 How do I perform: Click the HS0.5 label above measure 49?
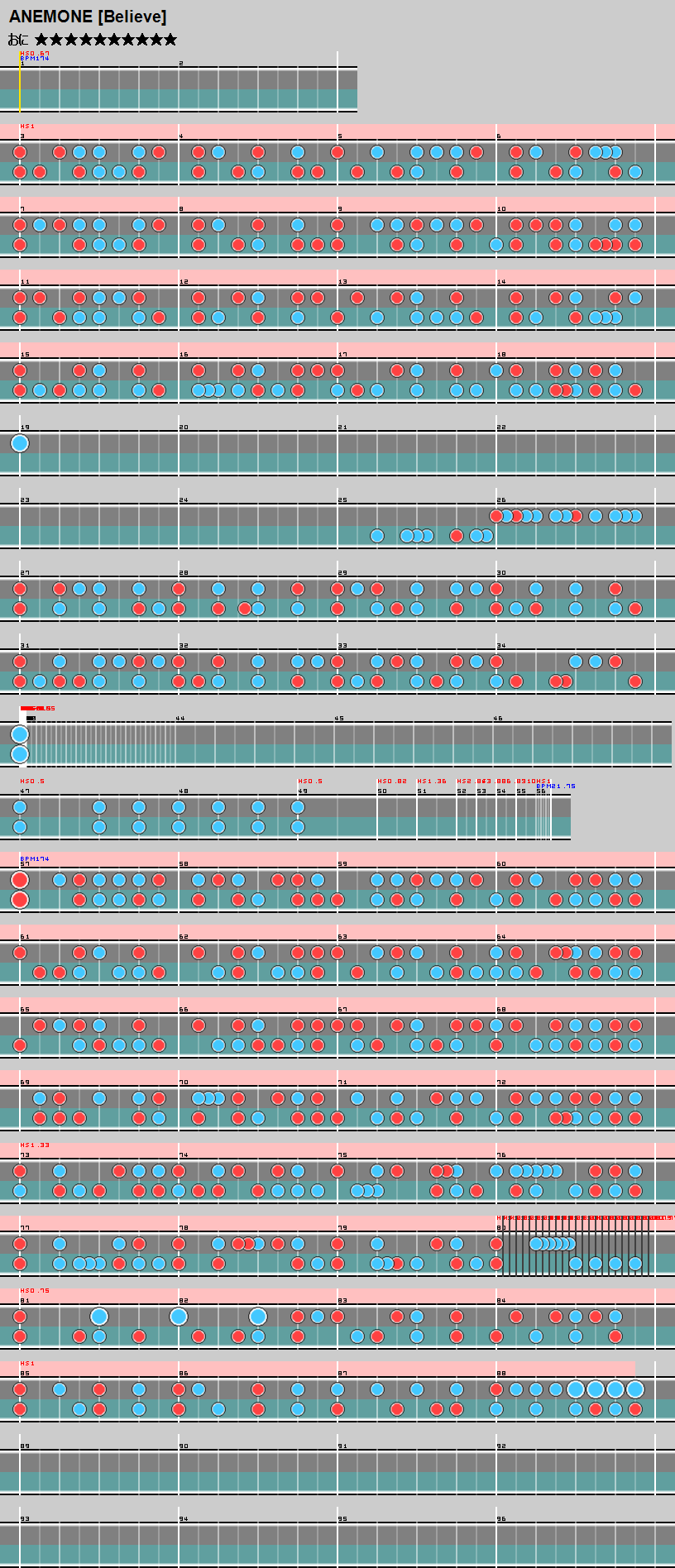tap(310, 782)
